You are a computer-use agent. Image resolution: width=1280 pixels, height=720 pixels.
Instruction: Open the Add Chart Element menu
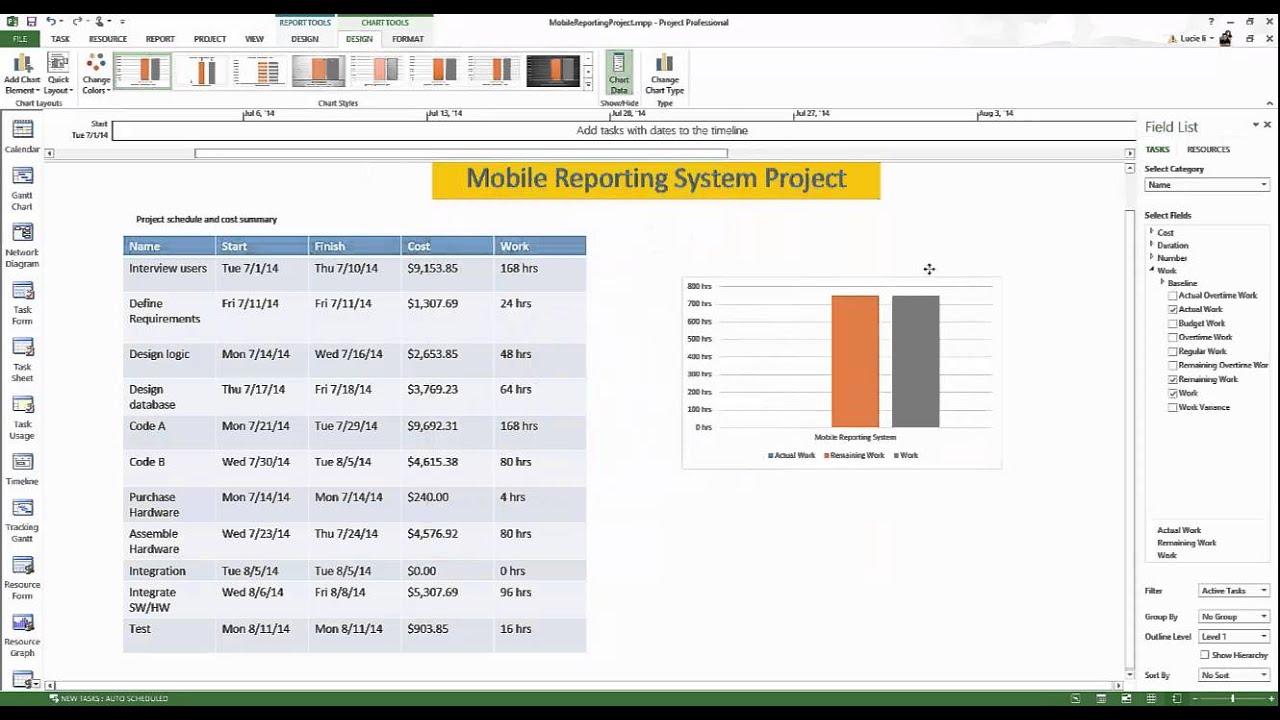22,74
